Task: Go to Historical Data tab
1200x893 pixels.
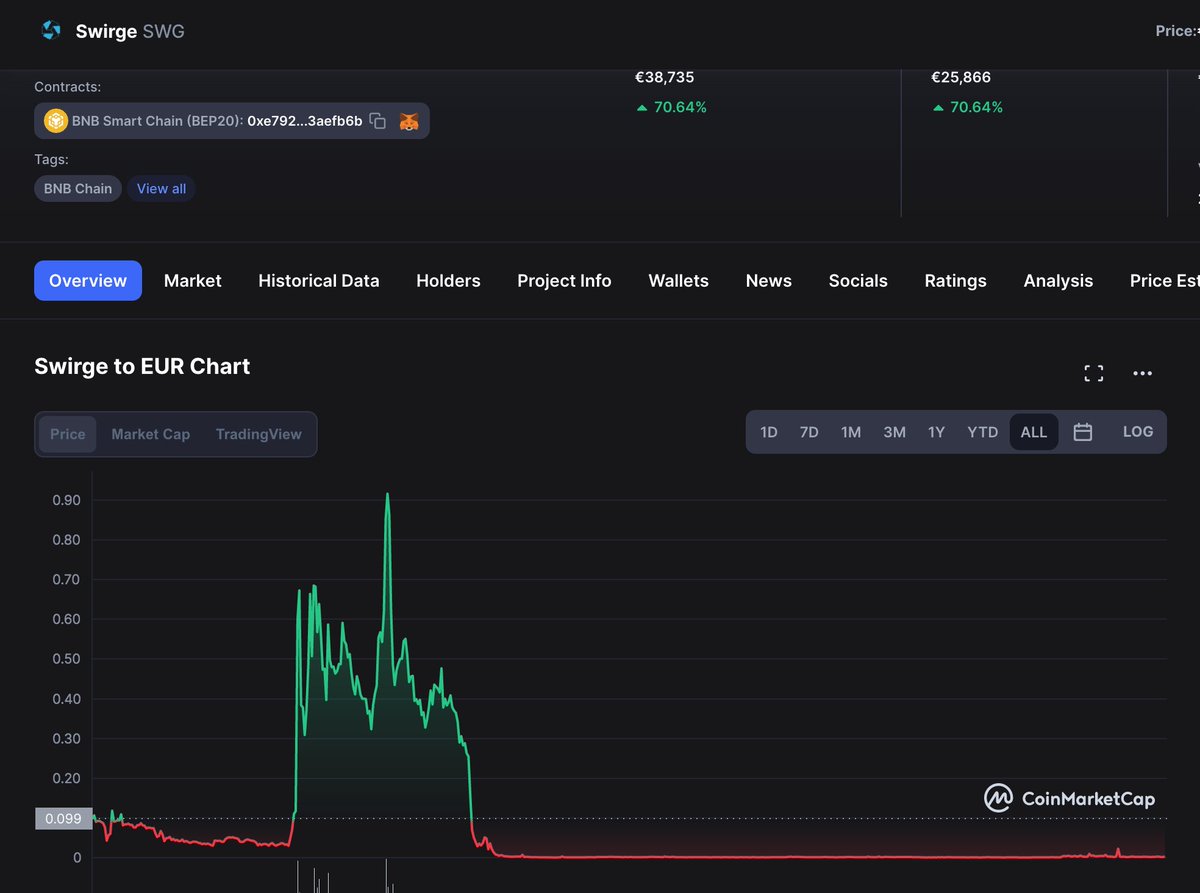Action: 319,281
